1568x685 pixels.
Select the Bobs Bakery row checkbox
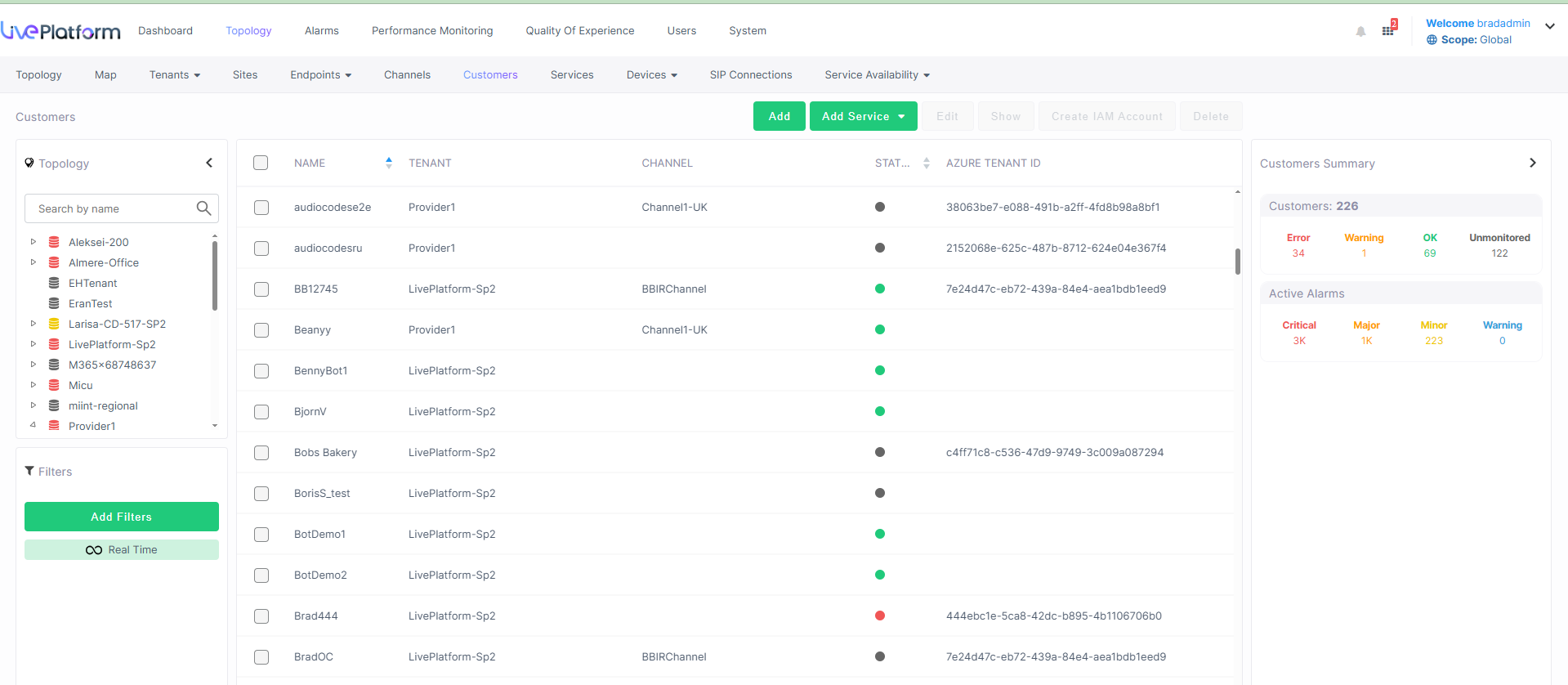click(x=261, y=453)
